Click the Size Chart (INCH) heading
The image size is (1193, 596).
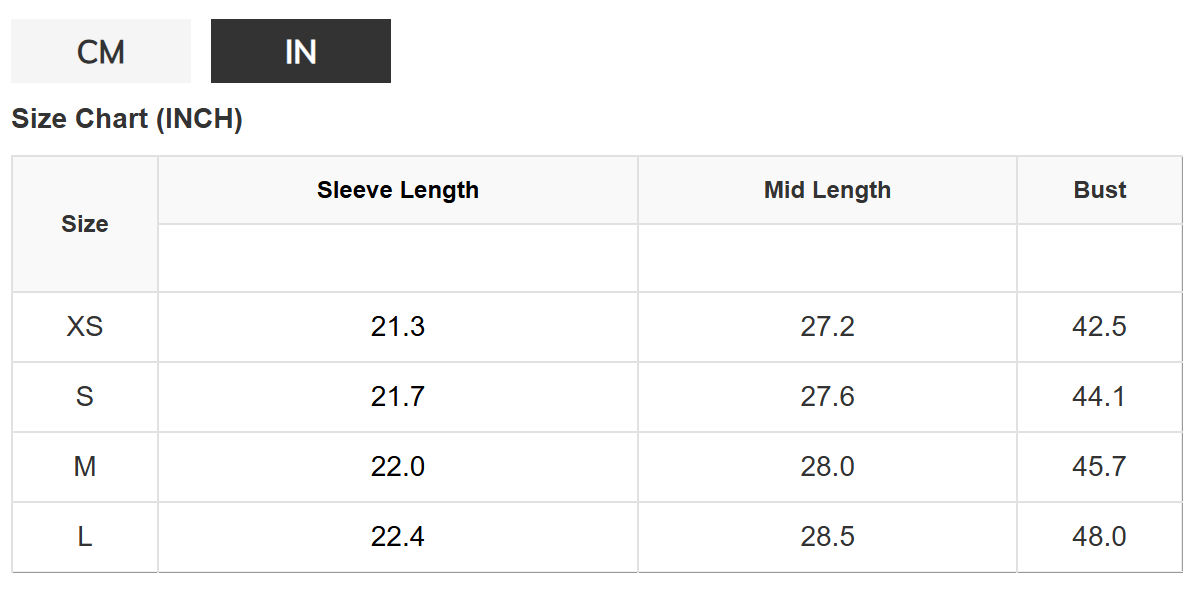pyautogui.click(x=127, y=119)
